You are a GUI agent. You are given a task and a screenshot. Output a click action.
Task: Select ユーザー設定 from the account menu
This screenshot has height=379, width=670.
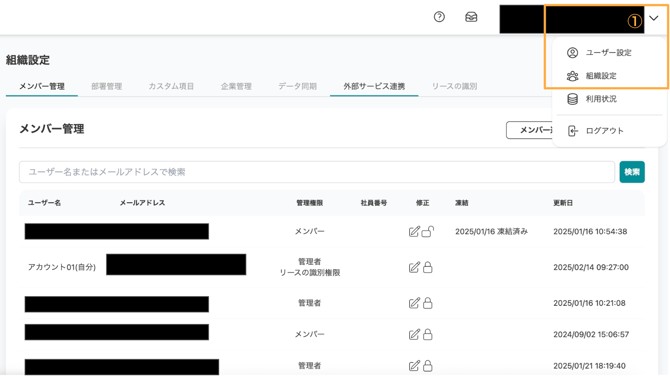[x=608, y=53]
